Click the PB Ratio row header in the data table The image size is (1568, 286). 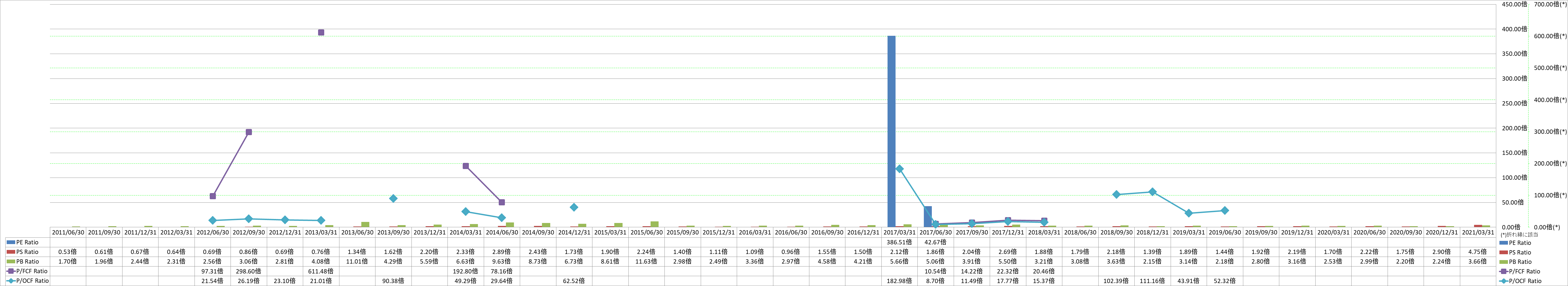coord(27,262)
